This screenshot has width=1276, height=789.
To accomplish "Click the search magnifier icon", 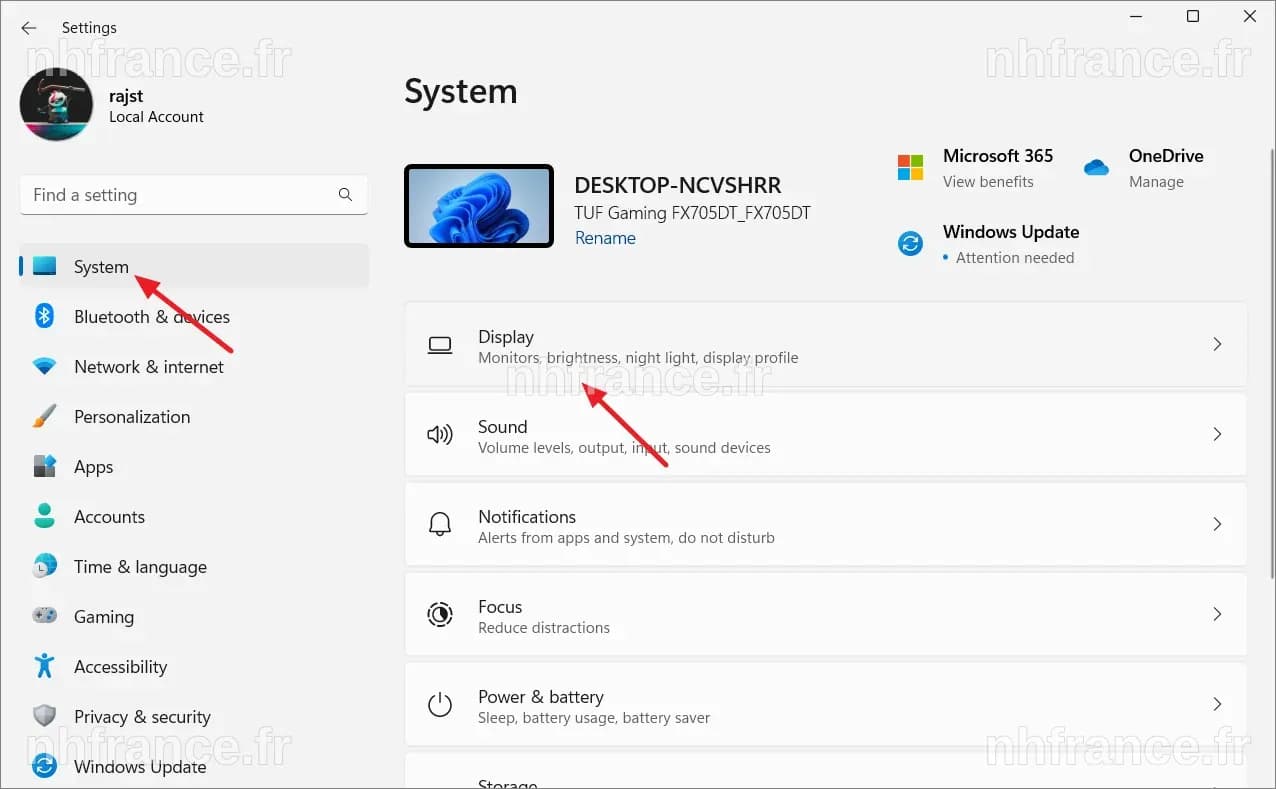I will coord(345,195).
